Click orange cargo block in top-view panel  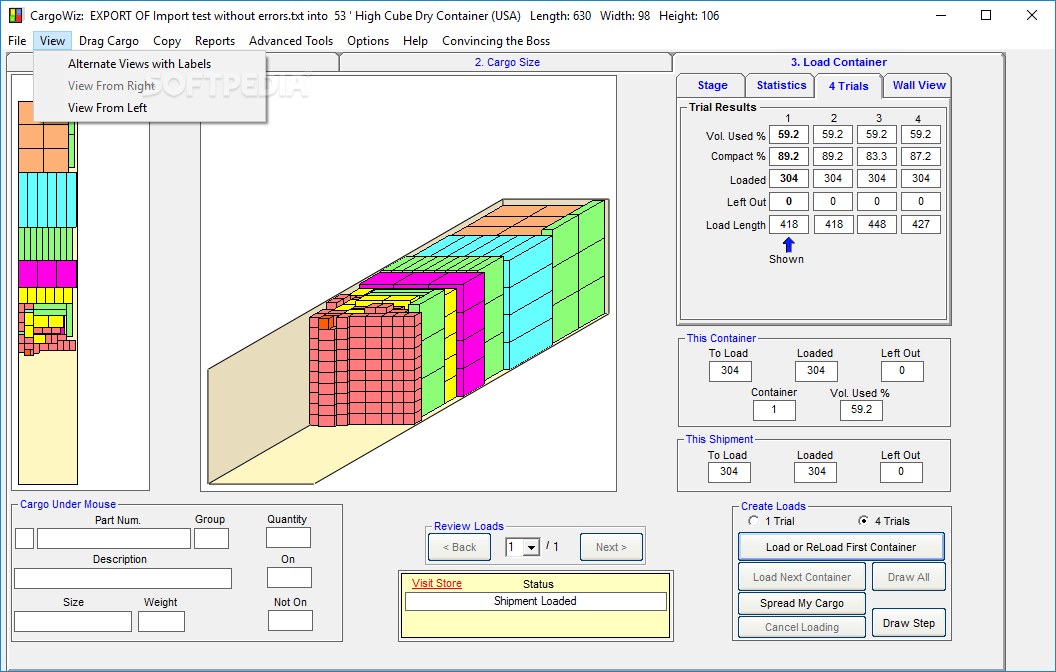pyautogui.click(x=44, y=137)
